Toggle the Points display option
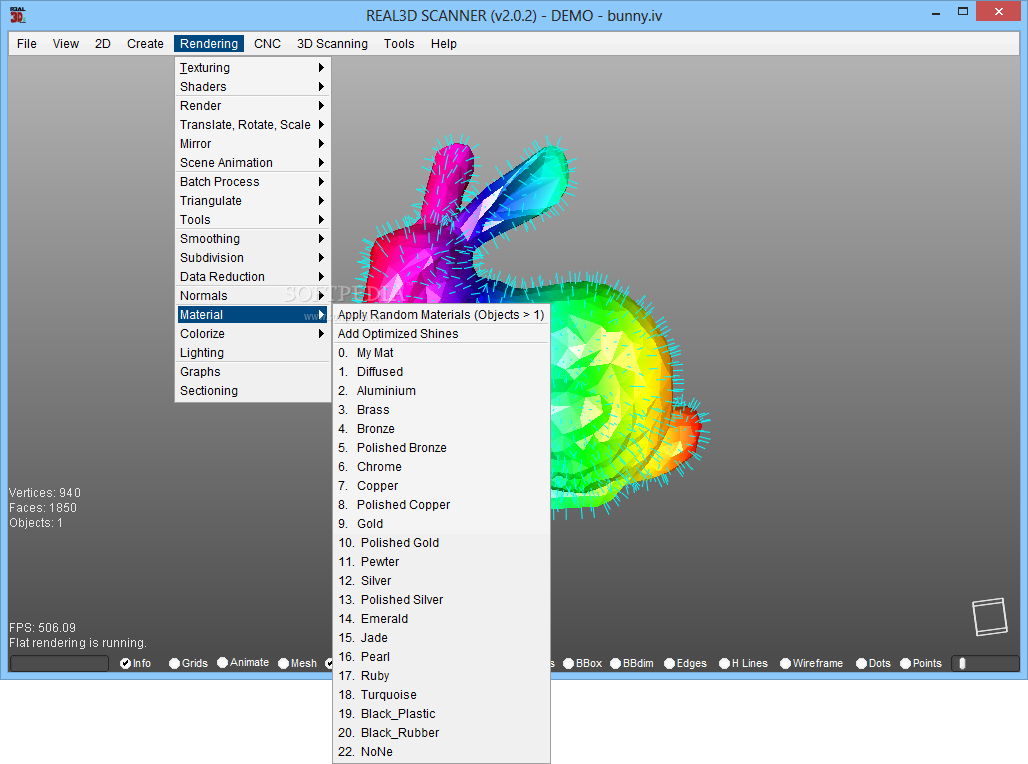 (x=921, y=663)
